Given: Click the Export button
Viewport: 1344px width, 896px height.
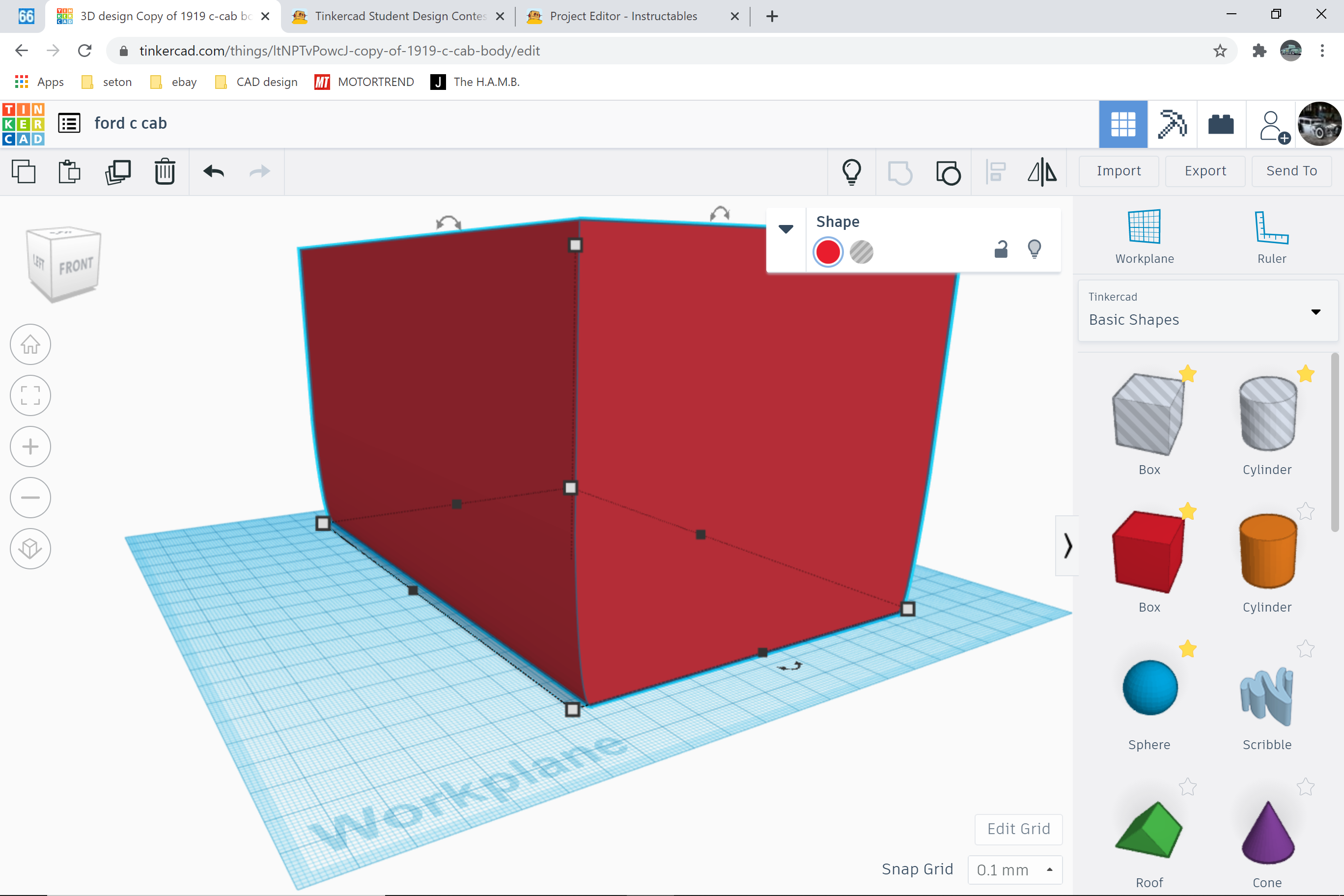Looking at the screenshot, I should (1205, 170).
